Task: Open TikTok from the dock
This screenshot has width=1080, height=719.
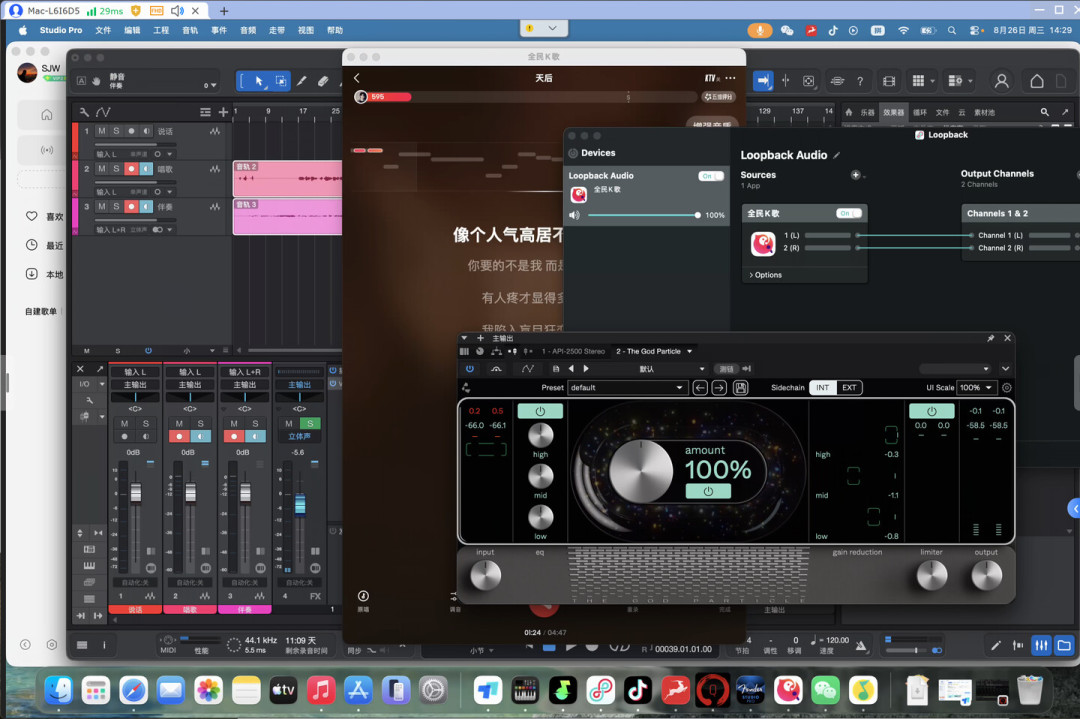Action: [637, 689]
